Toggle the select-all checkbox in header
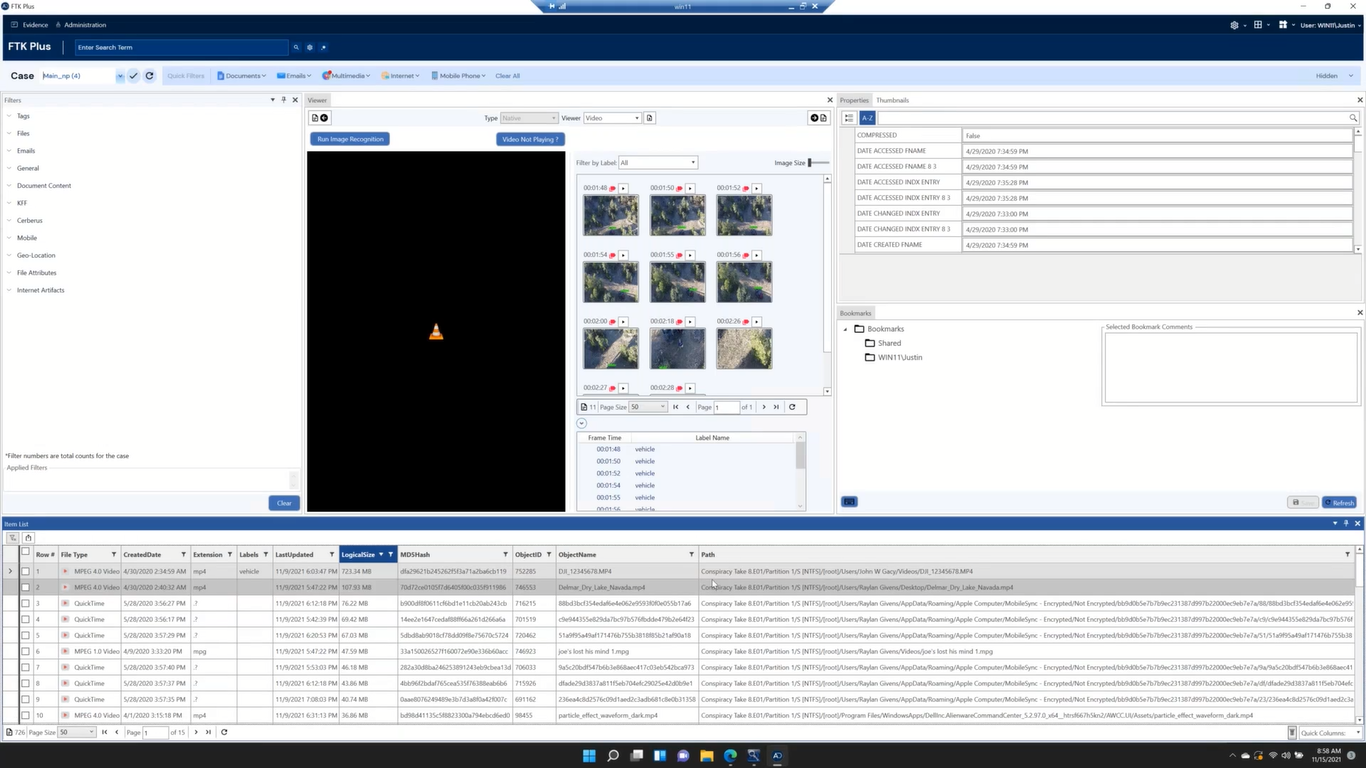 pyautogui.click(x=25, y=553)
